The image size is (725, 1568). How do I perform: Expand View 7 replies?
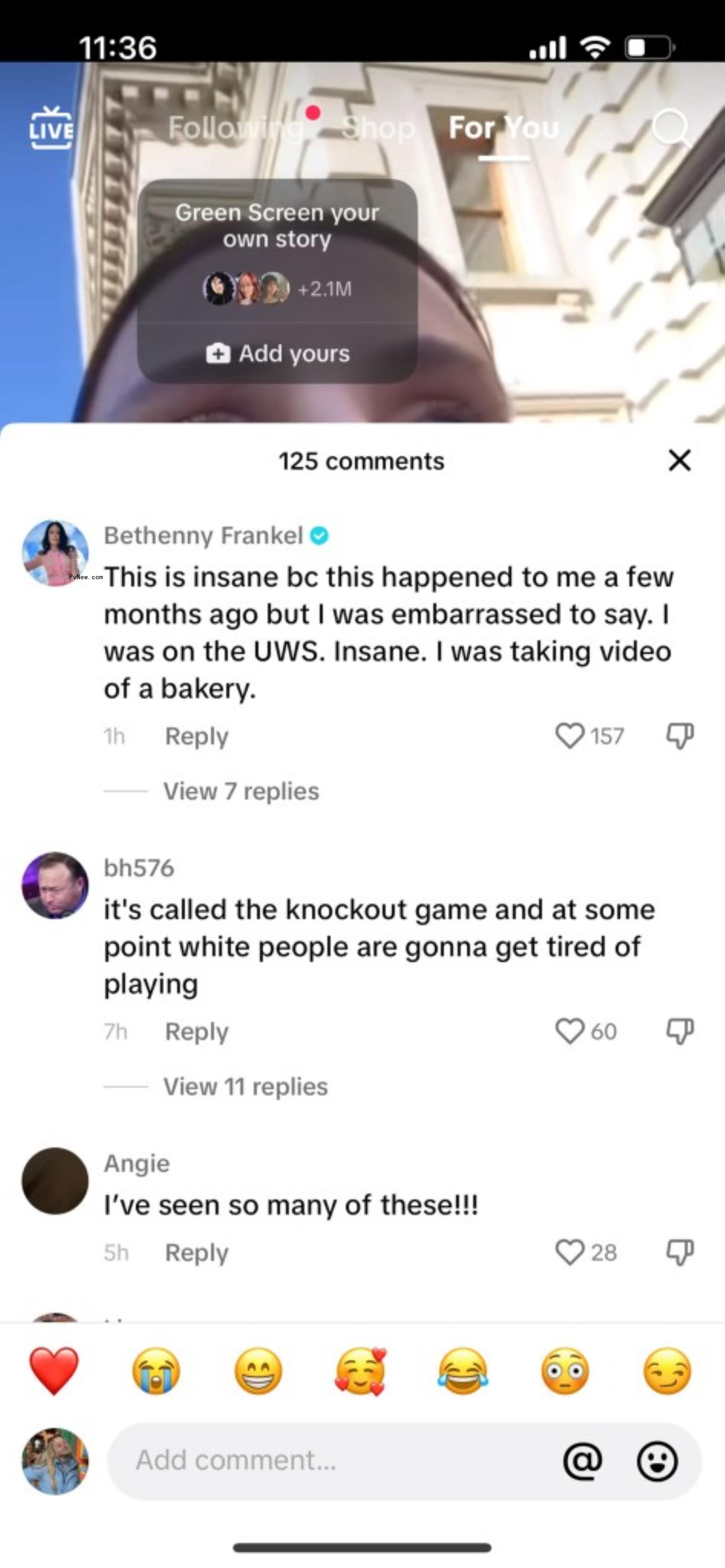pos(241,791)
